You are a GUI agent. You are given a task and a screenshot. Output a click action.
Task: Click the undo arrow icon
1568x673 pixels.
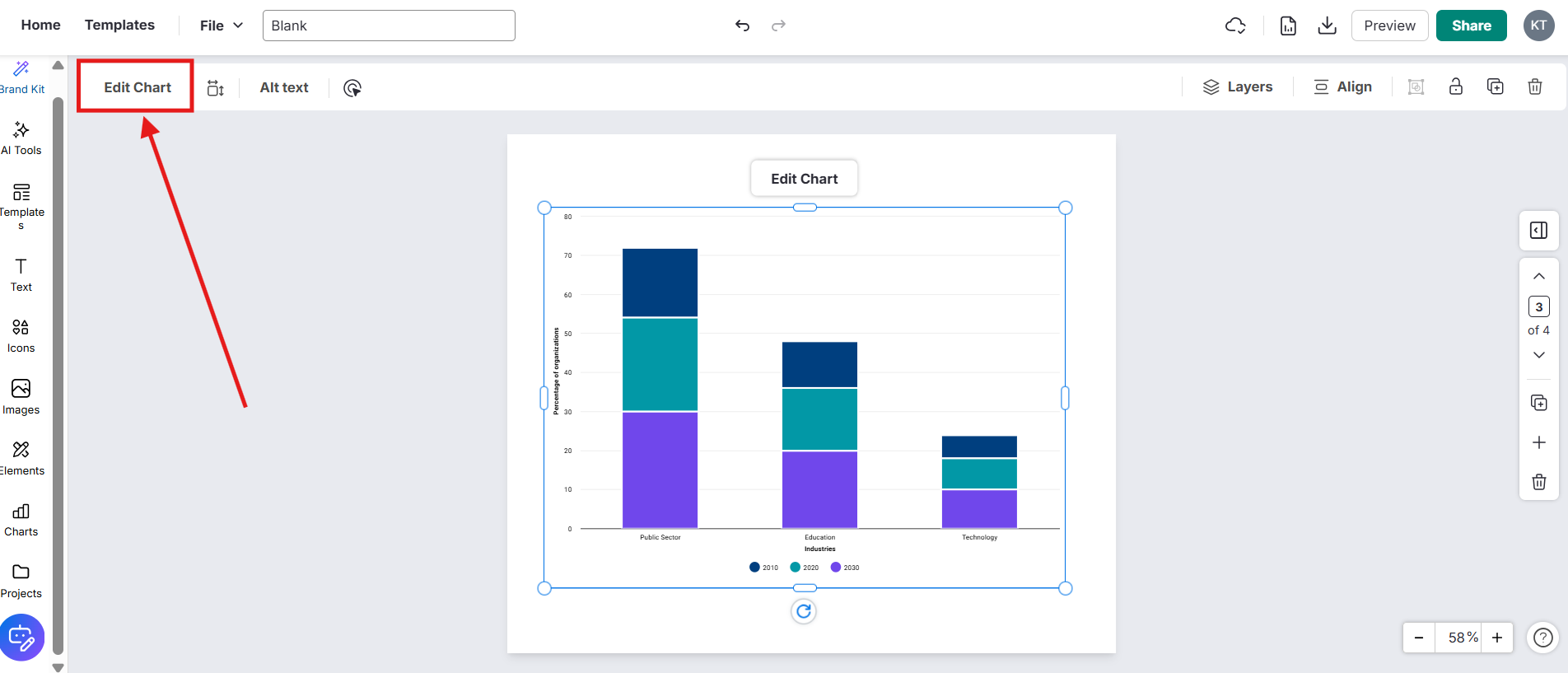tap(742, 26)
